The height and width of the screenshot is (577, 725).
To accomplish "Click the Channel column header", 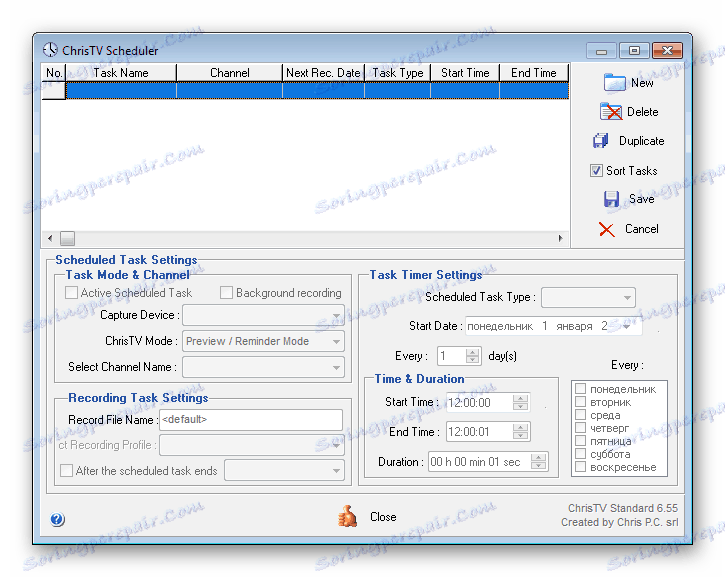I will pos(229,73).
